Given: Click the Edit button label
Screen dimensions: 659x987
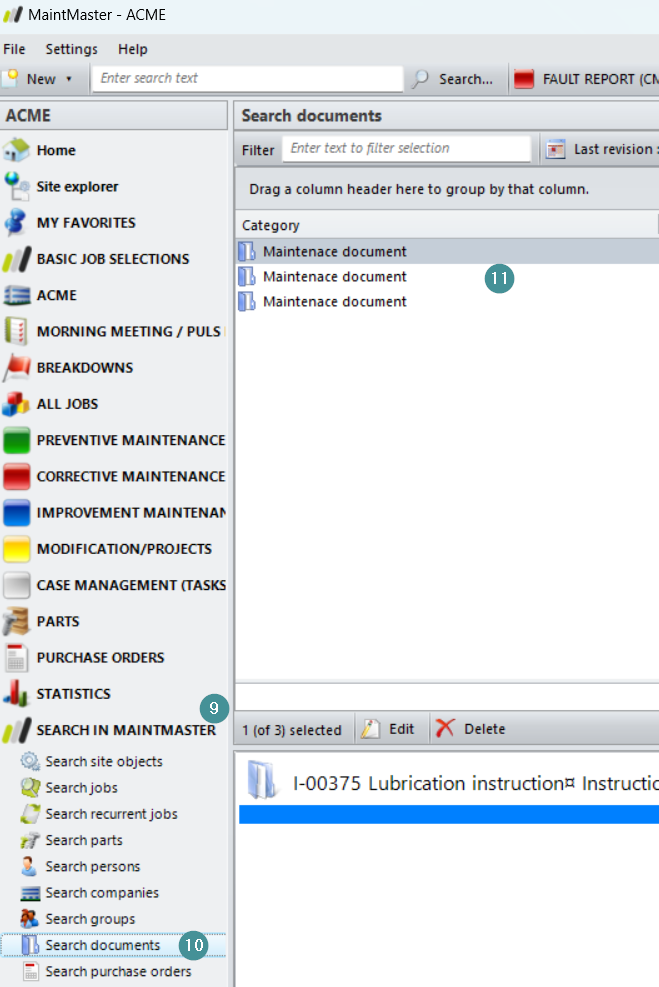Looking at the screenshot, I should point(402,729).
